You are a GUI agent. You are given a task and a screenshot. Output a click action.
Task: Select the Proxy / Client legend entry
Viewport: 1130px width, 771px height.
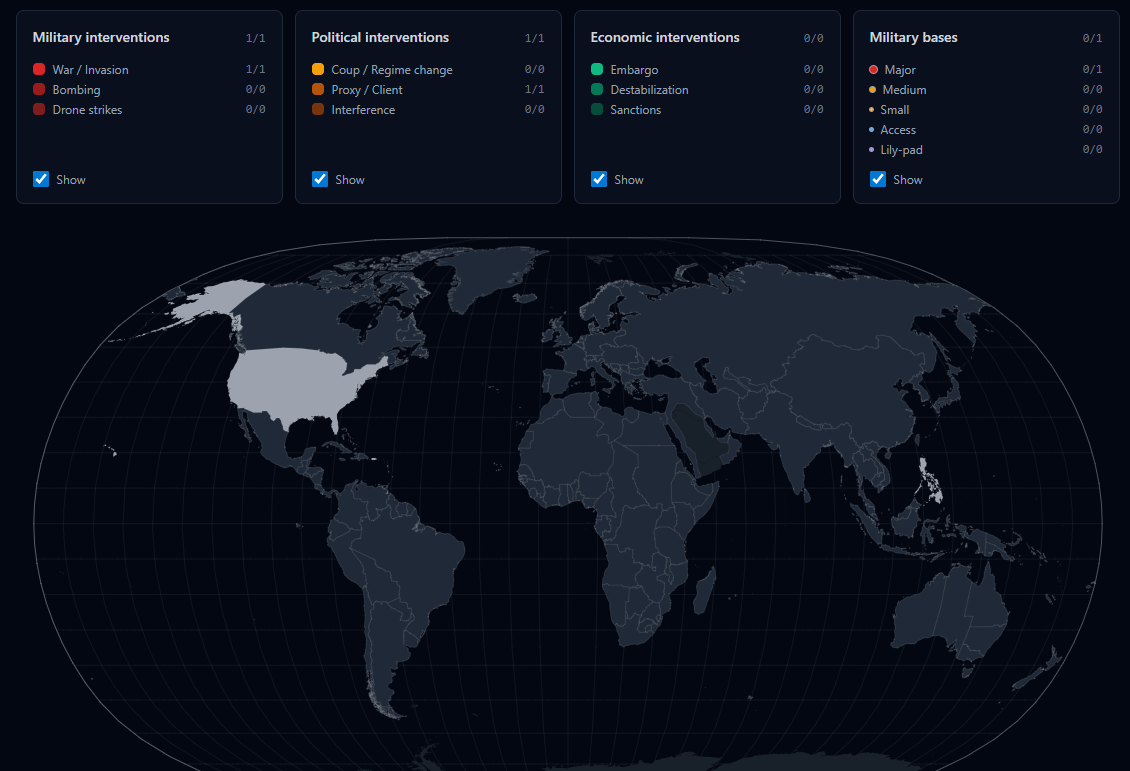pyautogui.click(x=366, y=90)
